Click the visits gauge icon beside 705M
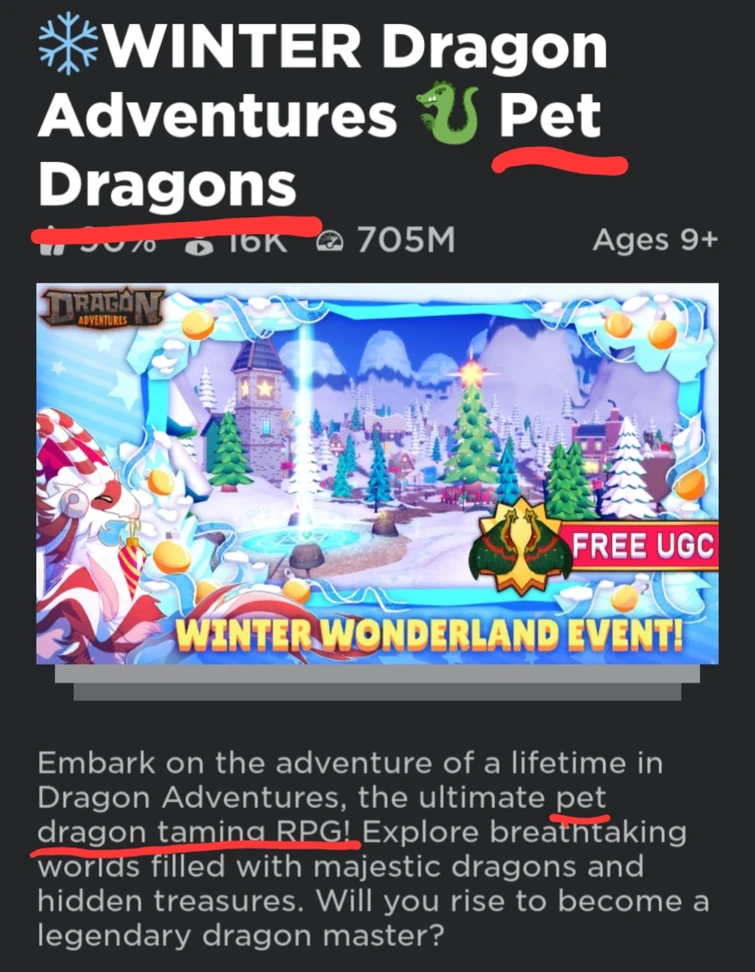Screen dimensions: 755x972 click(330, 241)
